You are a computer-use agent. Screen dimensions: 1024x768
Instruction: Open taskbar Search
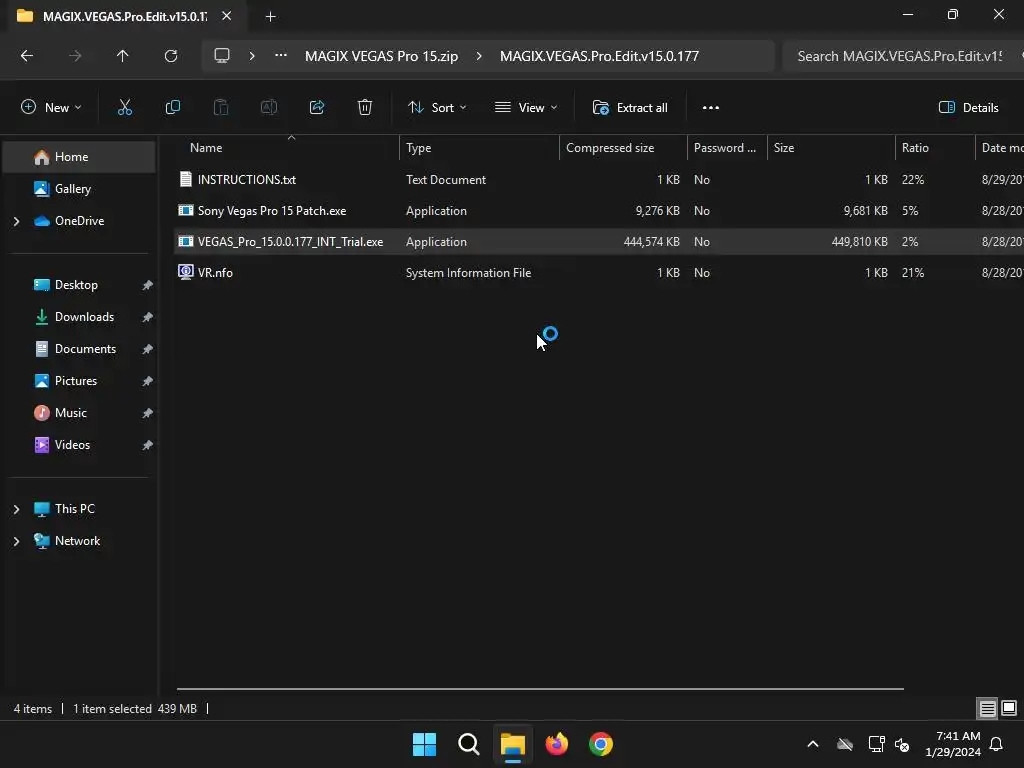[469, 744]
